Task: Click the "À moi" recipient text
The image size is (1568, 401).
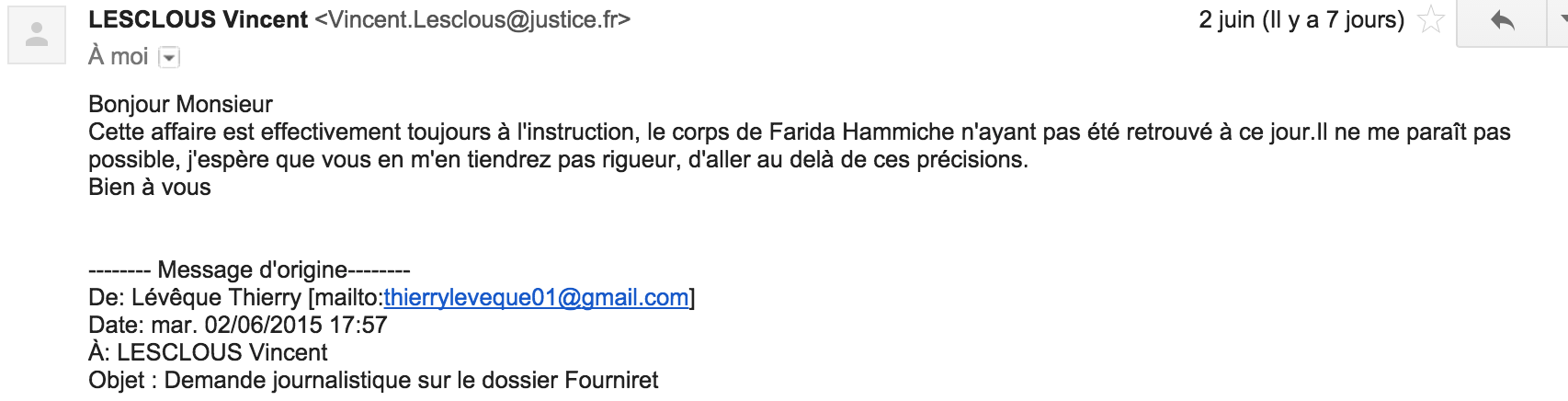Action: coord(118,57)
